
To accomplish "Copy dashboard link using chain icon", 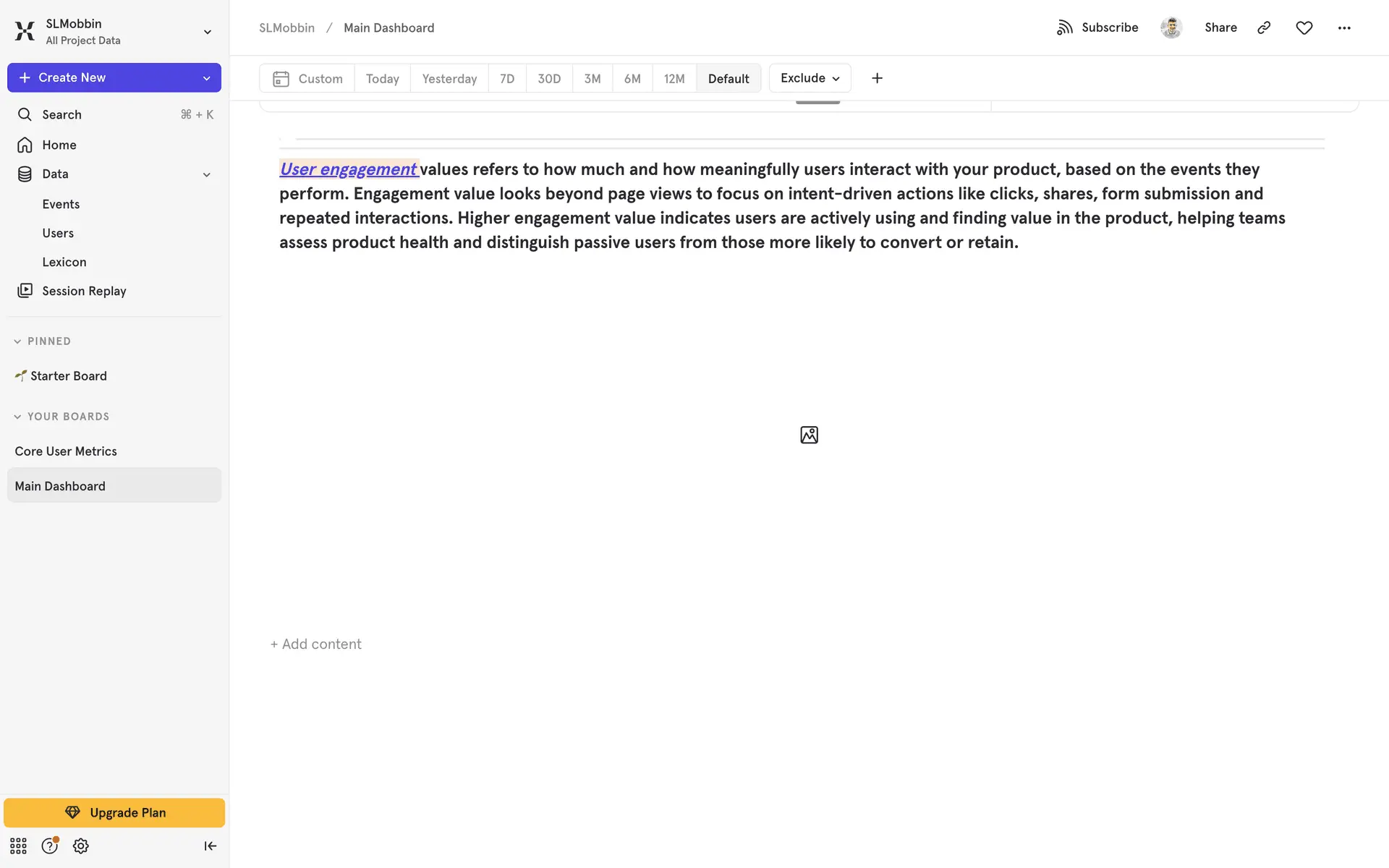I will tap(1264, 27).
